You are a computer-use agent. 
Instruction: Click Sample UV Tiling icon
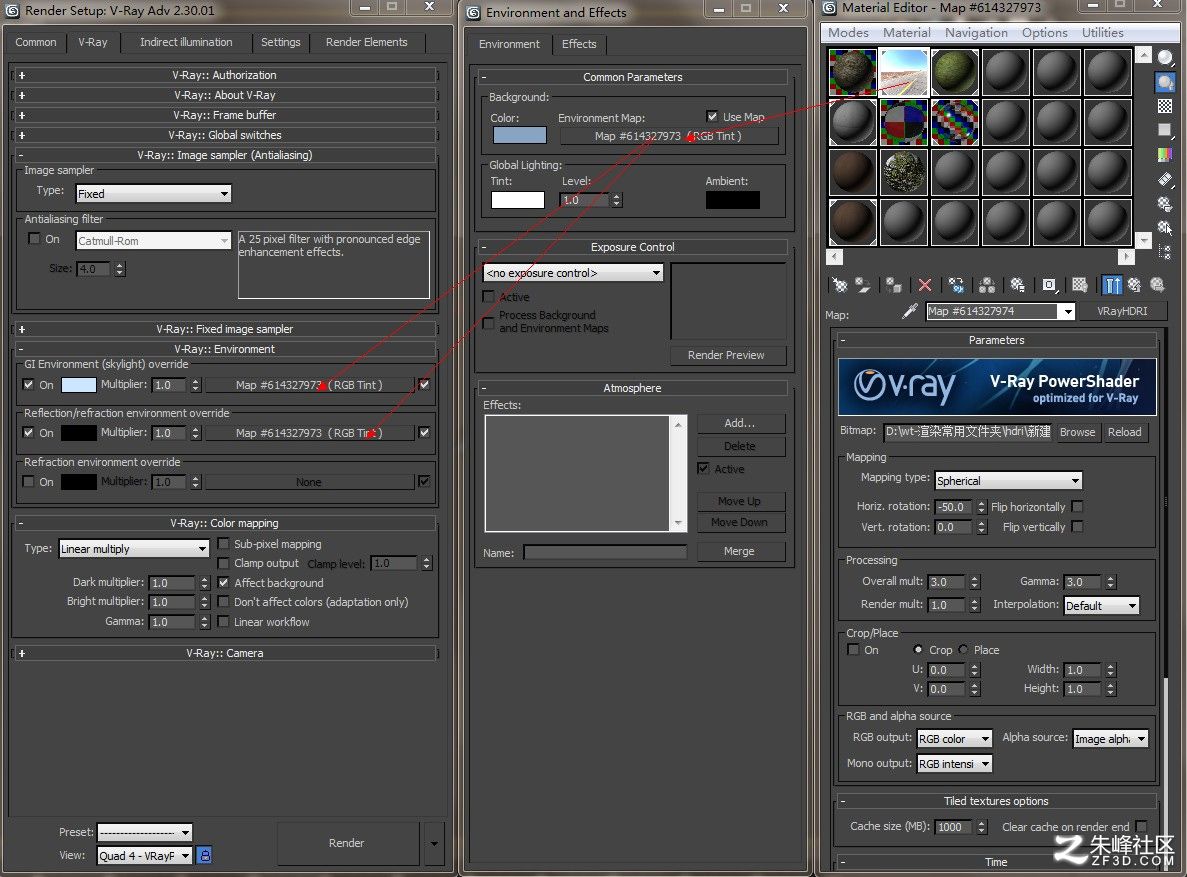click(1165, 130)
